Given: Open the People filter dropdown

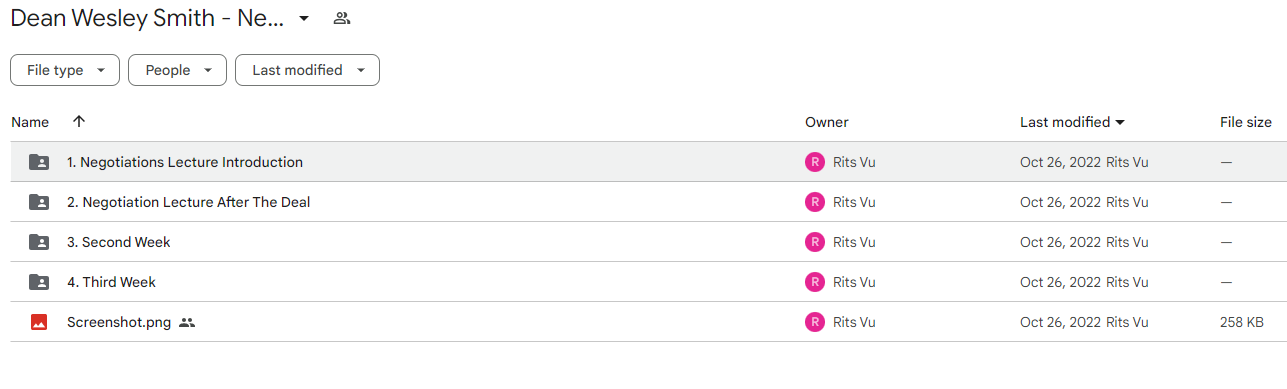Looking at the screenshot, I should [x=178, y=70].
